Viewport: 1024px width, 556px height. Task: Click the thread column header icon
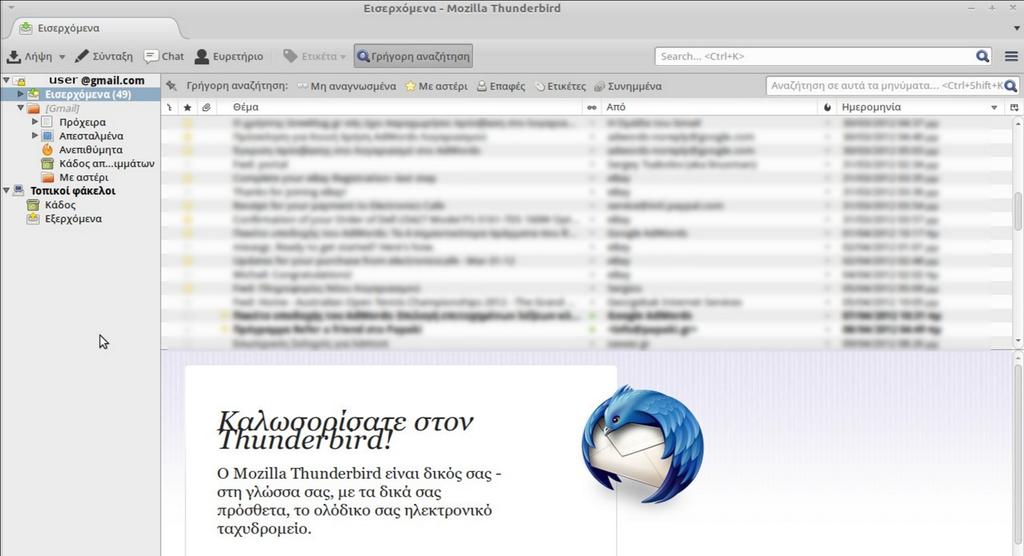[x=169, y=107]
